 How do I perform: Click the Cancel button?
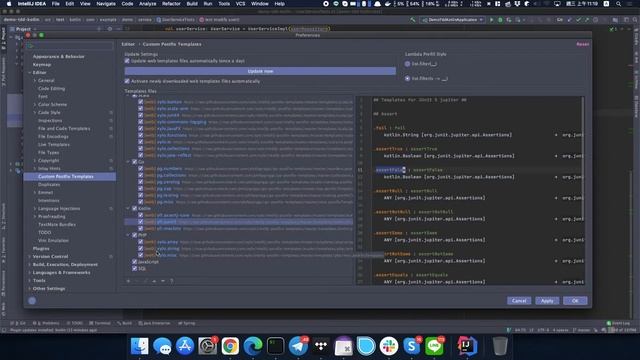click(519, 301)
